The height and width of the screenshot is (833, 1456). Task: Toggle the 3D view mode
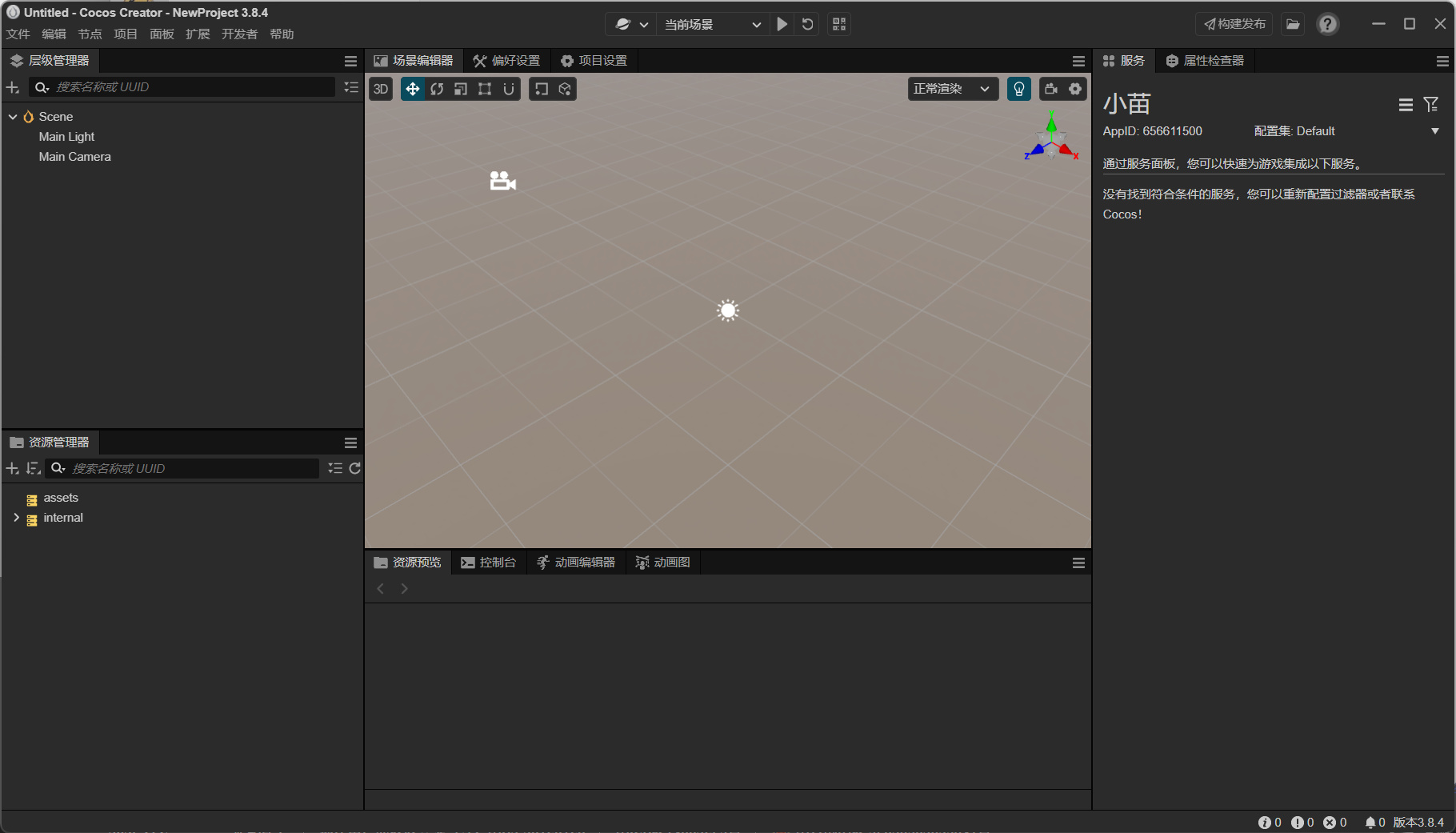coord(381,89)
